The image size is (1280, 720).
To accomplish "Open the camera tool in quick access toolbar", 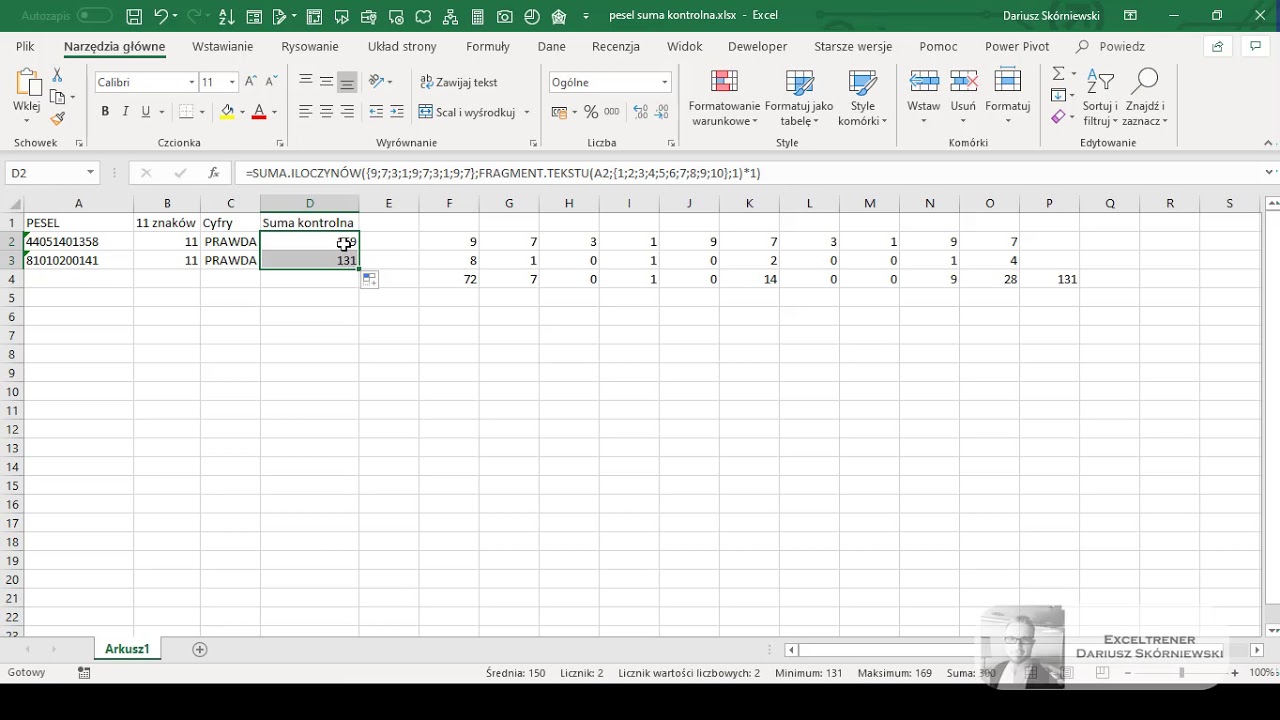I will click(504, 16).
